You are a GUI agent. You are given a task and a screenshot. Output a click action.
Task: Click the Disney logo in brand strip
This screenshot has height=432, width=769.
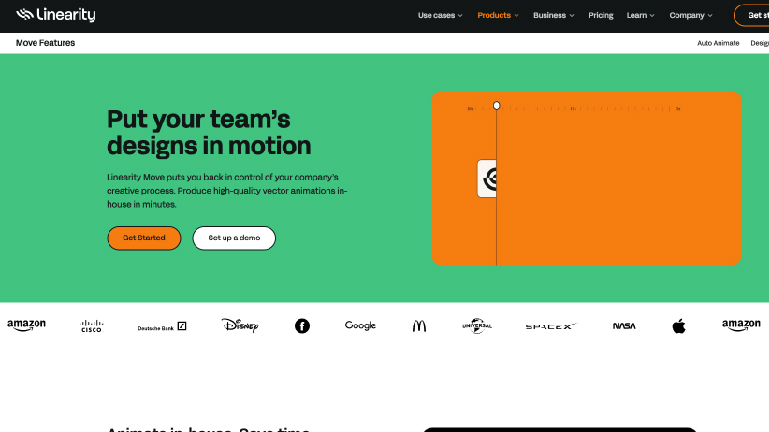[240, 326]
